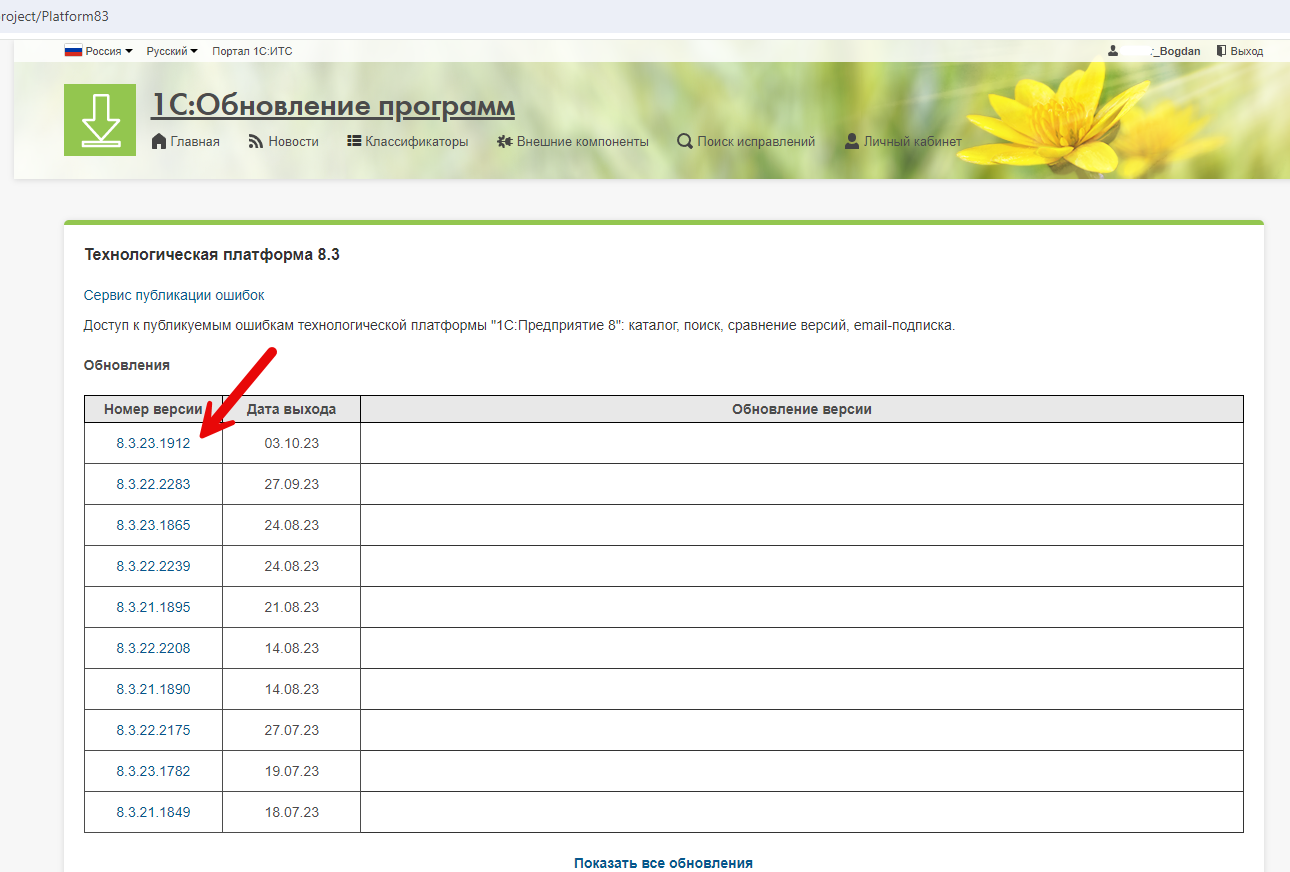Screen dimensions: 1290x872
Task: Click the RSS icon beside Новости
Action: click(x=256, y=142)
